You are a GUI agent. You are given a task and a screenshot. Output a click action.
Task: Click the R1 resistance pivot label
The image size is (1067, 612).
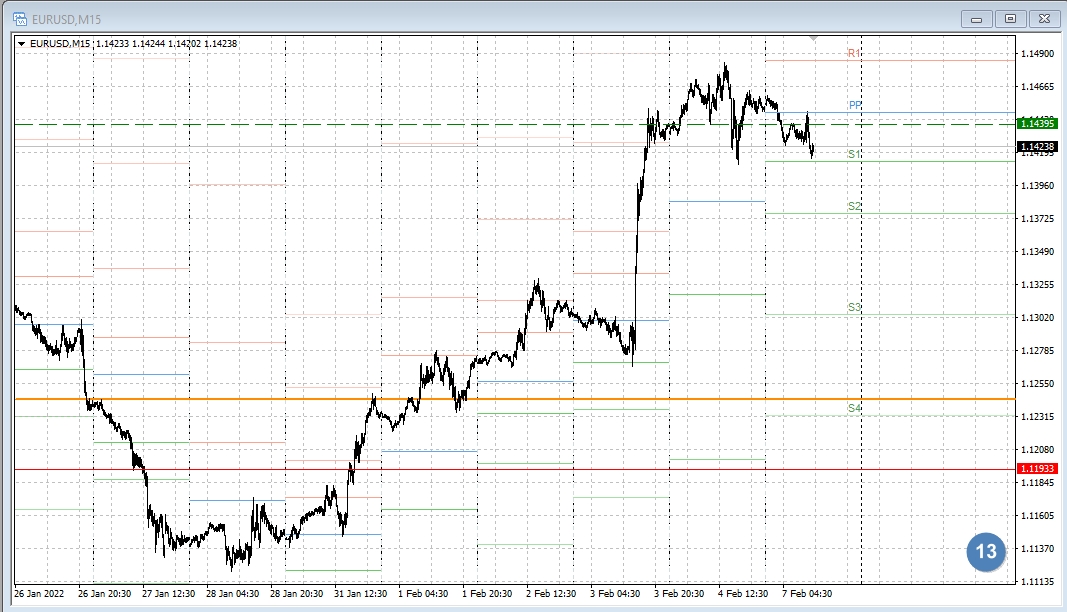pos(854,52)
